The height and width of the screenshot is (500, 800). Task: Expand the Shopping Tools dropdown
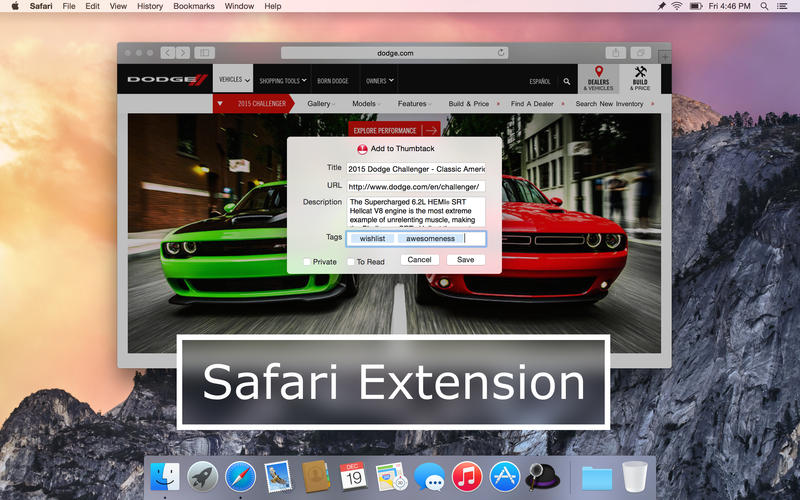click(283, 81)
